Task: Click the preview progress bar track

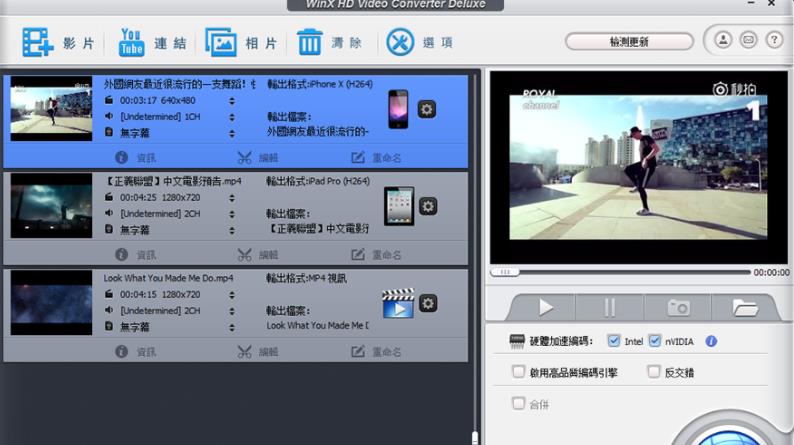Action: click(634, 272)
